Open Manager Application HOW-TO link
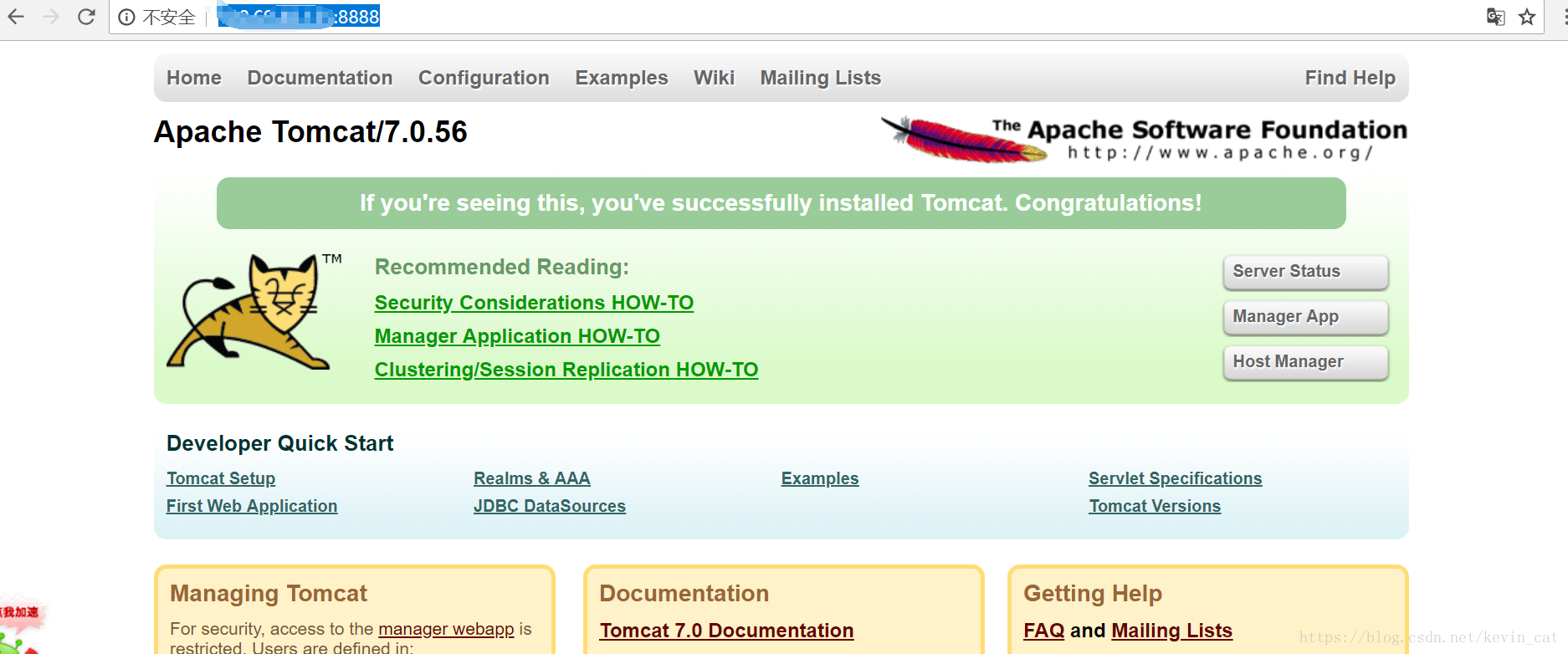Viewport: 1568px width, 654px height. click(517, 336)
